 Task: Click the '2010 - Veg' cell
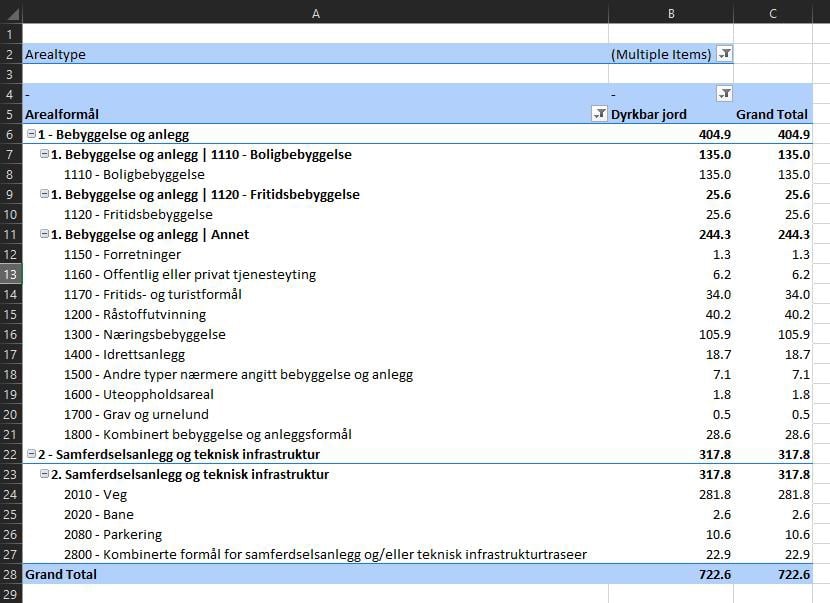tap(94, 494)
